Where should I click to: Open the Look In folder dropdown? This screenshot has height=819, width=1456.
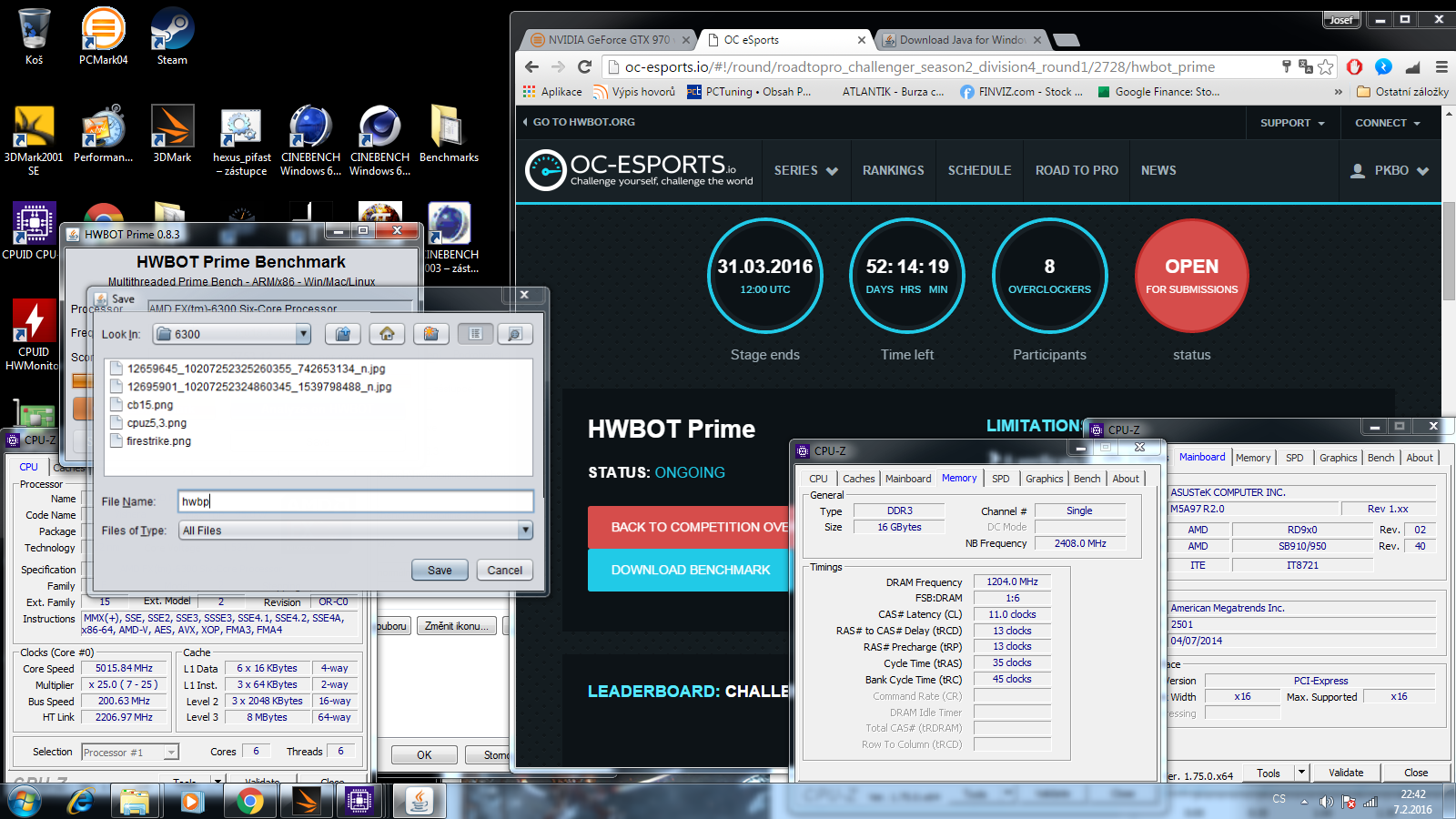click(x=303, y=334)
